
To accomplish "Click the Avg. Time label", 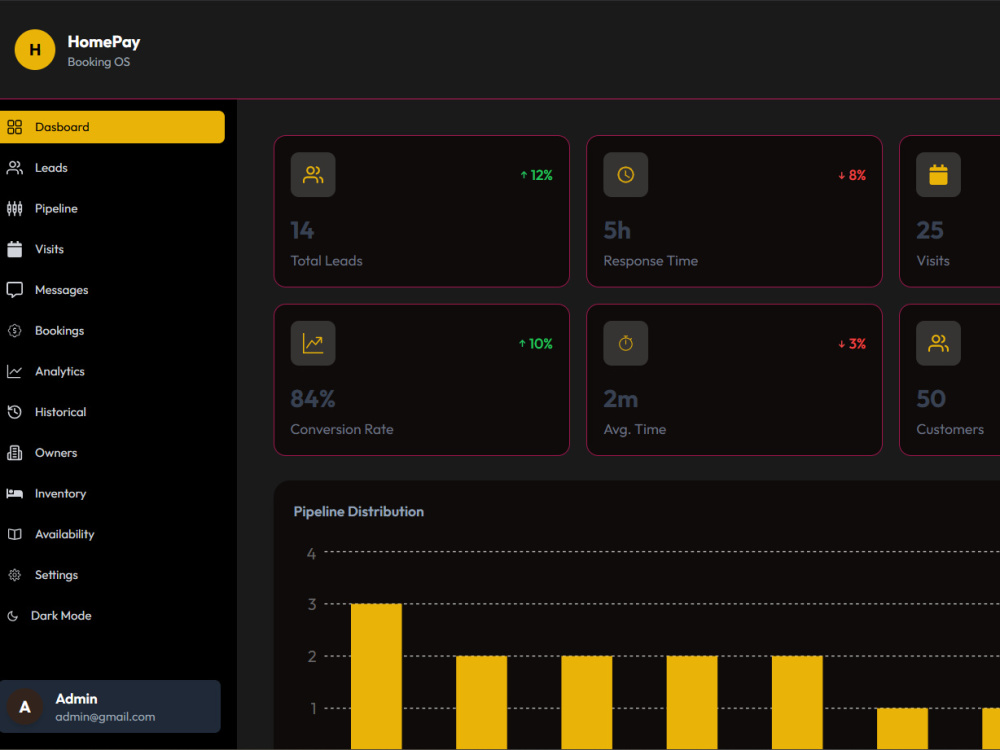I will [x=635, y=429].
